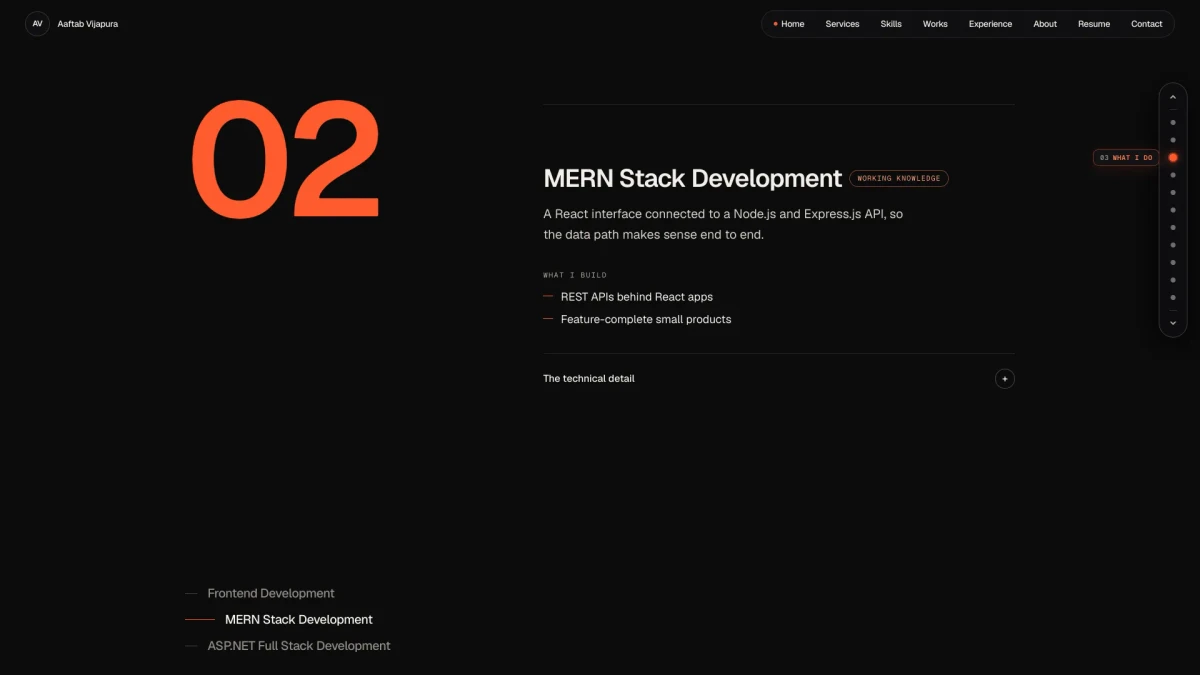Click the "WHAT I BUILD" label

pyautogui.click(x=575, y=275)
